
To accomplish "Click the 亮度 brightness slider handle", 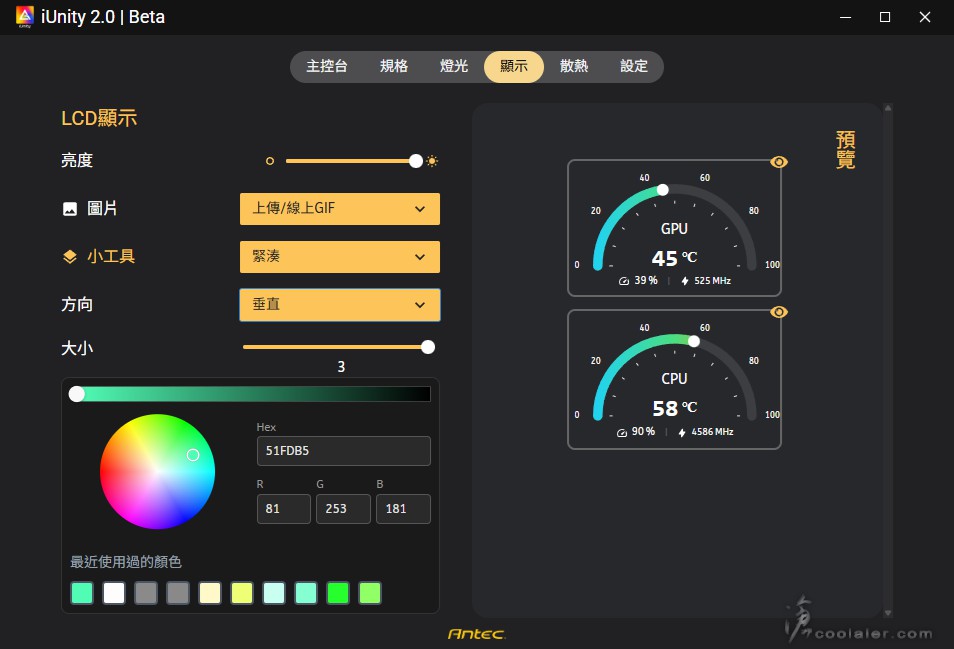I will (416, 161).
